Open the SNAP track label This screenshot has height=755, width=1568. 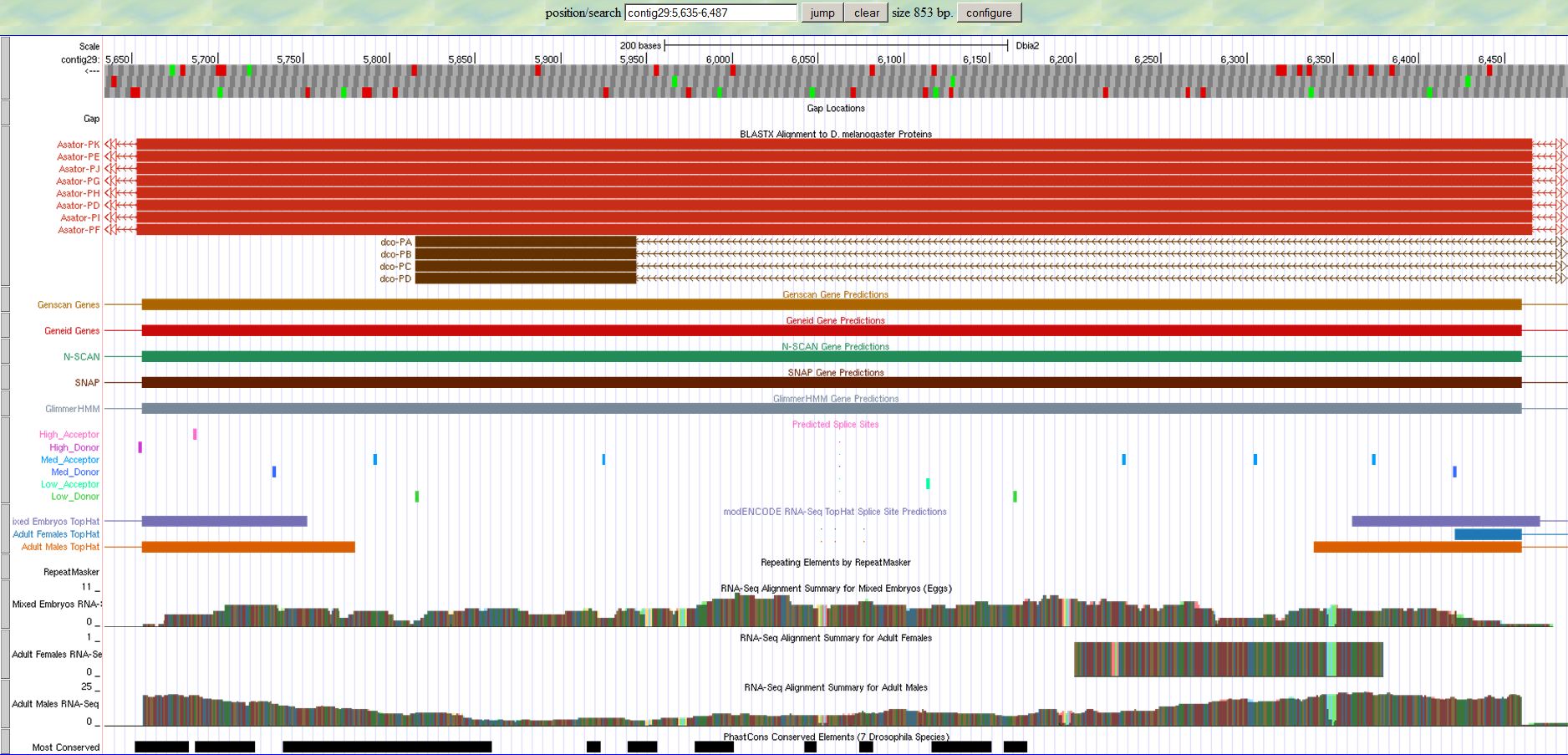[x=87, y=383]
